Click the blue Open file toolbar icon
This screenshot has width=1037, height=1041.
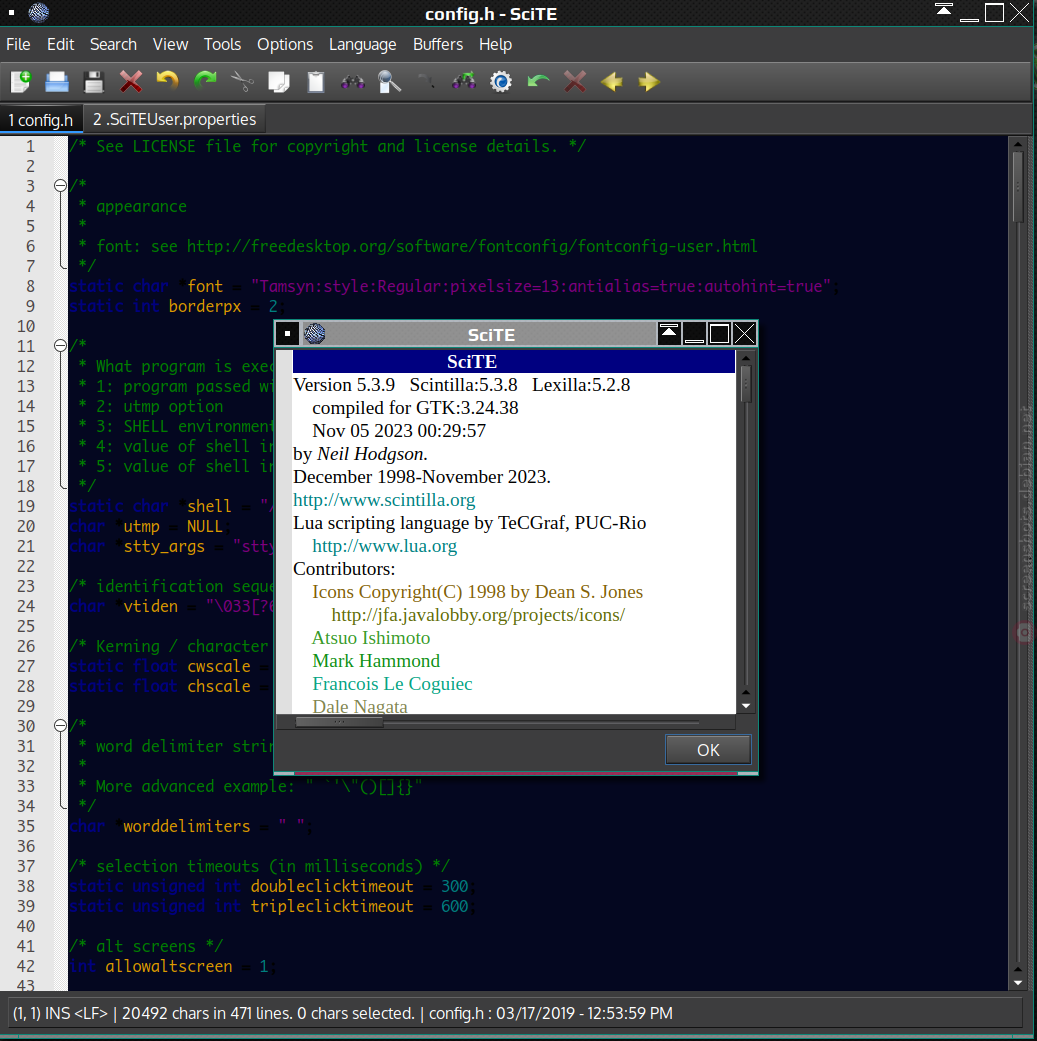click(57, 82)
